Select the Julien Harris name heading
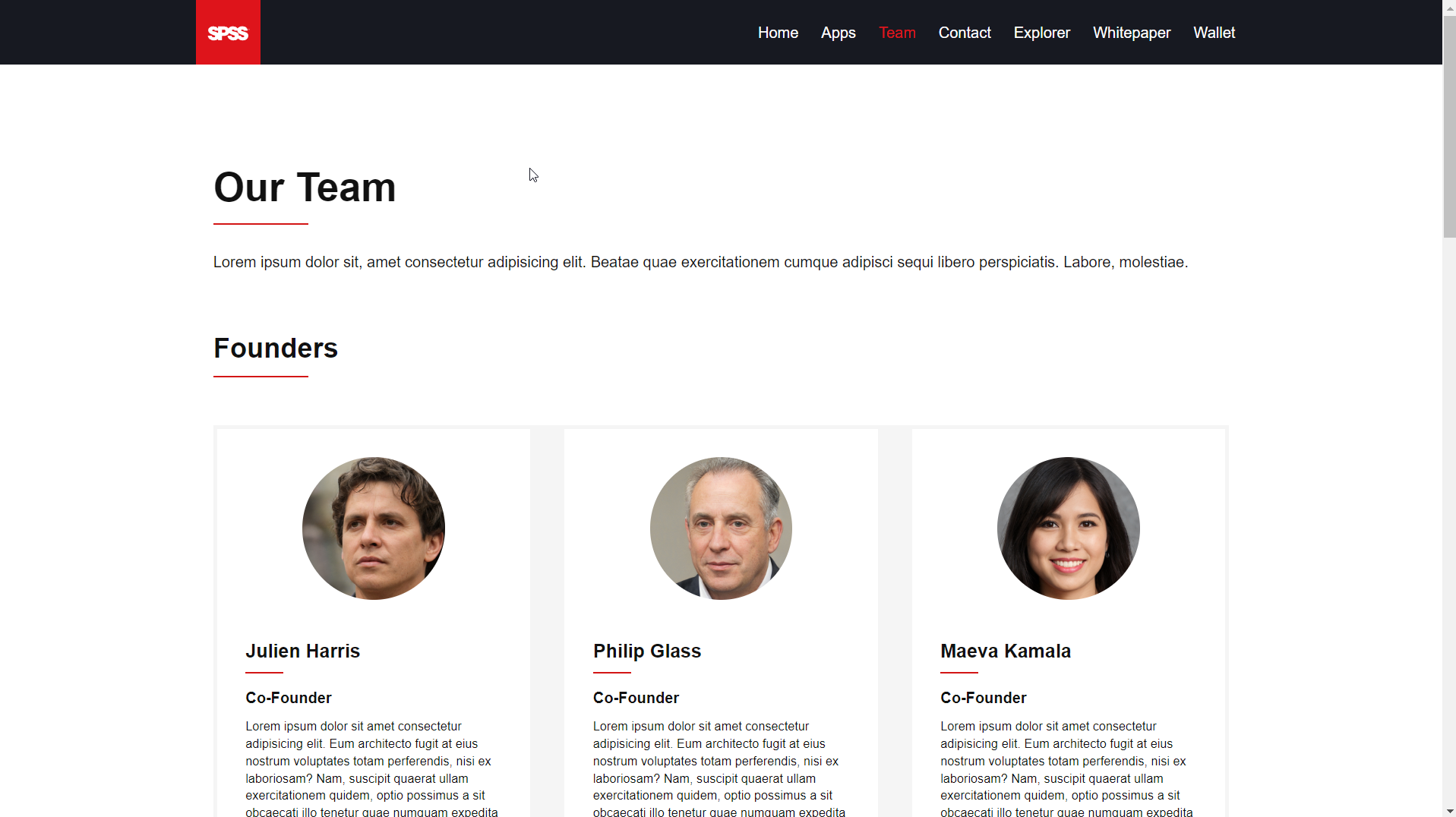The image size is (1456, 817). pos(302,651)
